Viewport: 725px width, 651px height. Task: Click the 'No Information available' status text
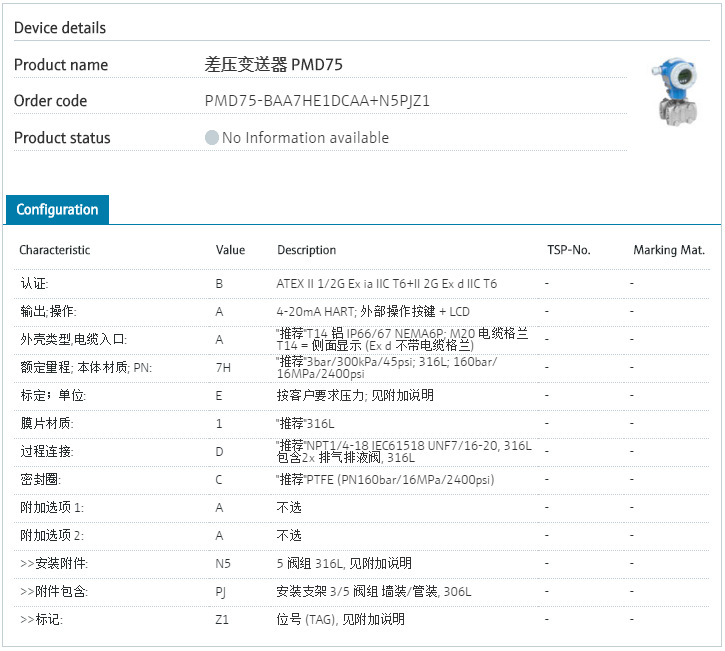pyautogui.click(x=305, y=138)
